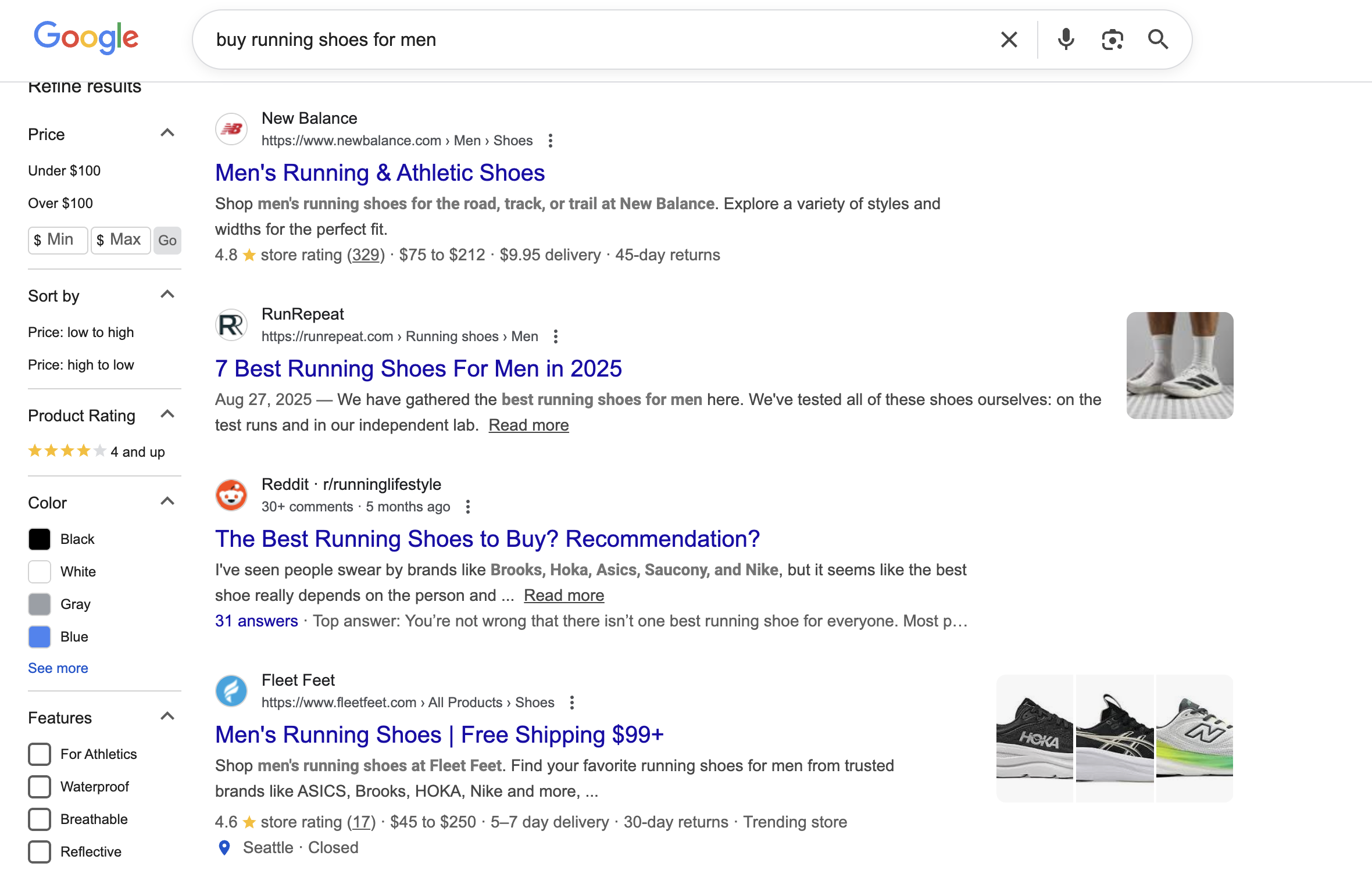Image resolution: width=1372 pixels, height=874 pixels.
Task: Activate voice search with the microphone icon
Action: point(1066,40)
